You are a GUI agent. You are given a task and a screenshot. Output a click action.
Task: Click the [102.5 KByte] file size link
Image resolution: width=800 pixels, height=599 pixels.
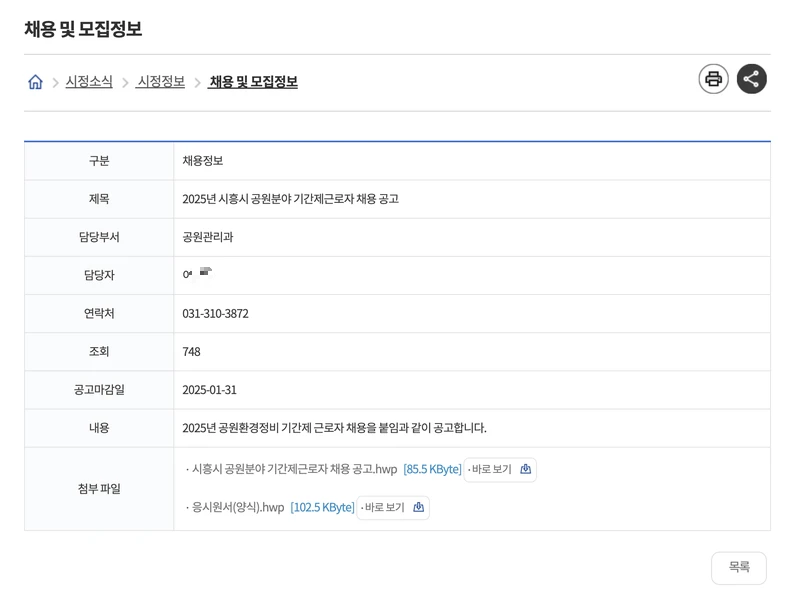324,507
